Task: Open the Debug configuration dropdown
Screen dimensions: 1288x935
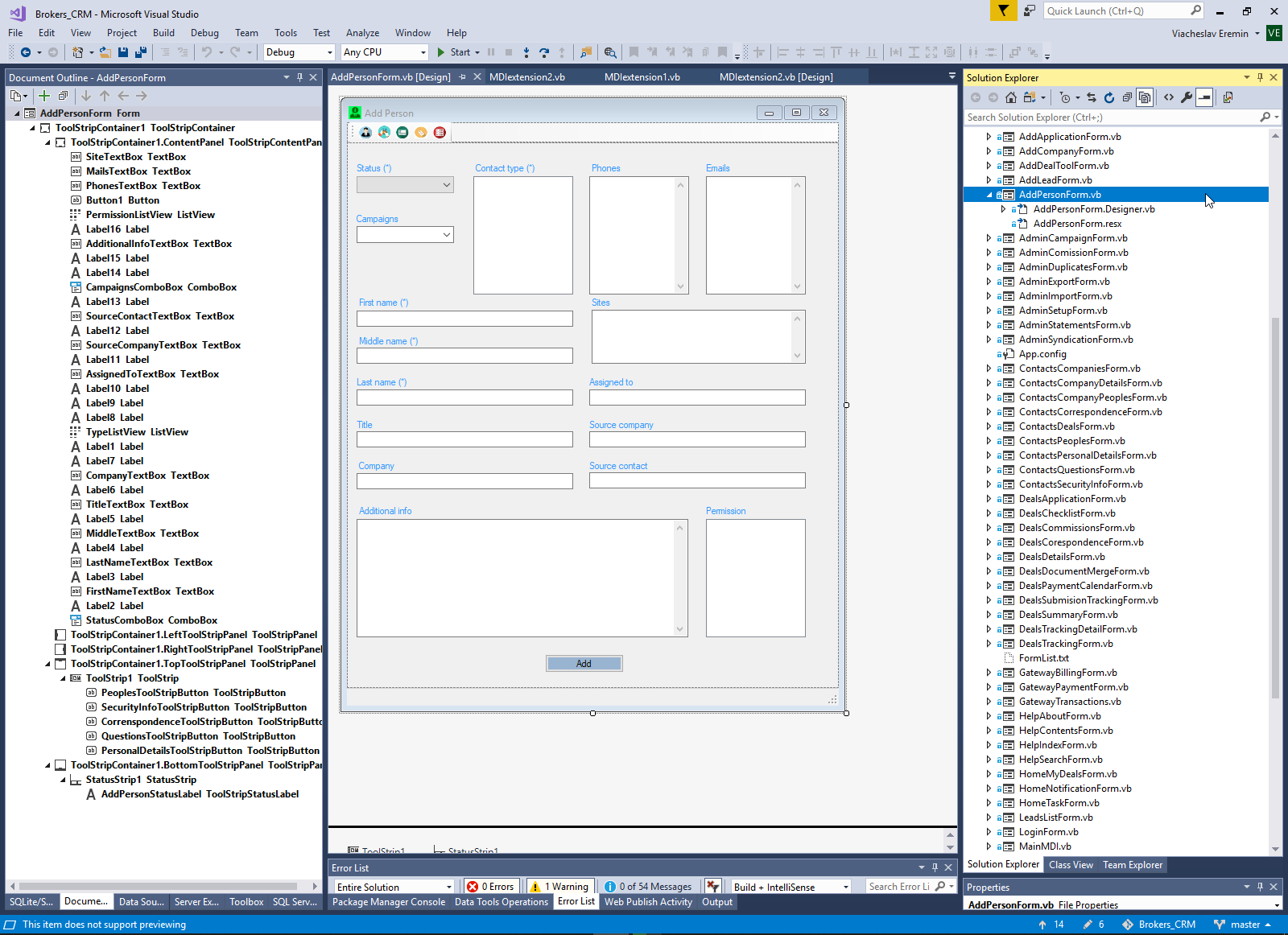Action: point(299,52)
